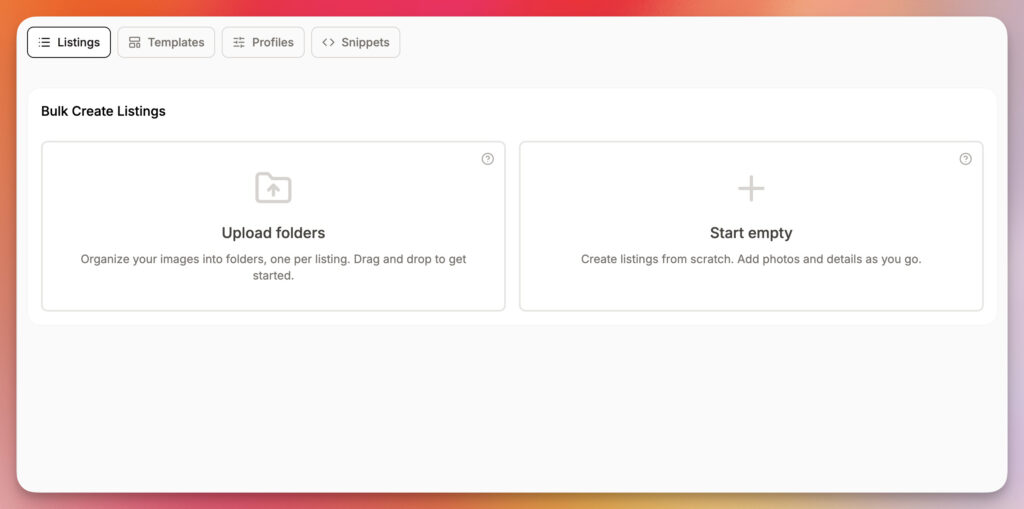Choose the "Start empty" title
The width and height of the screenshot is (1024, 509).
point(751,233)
